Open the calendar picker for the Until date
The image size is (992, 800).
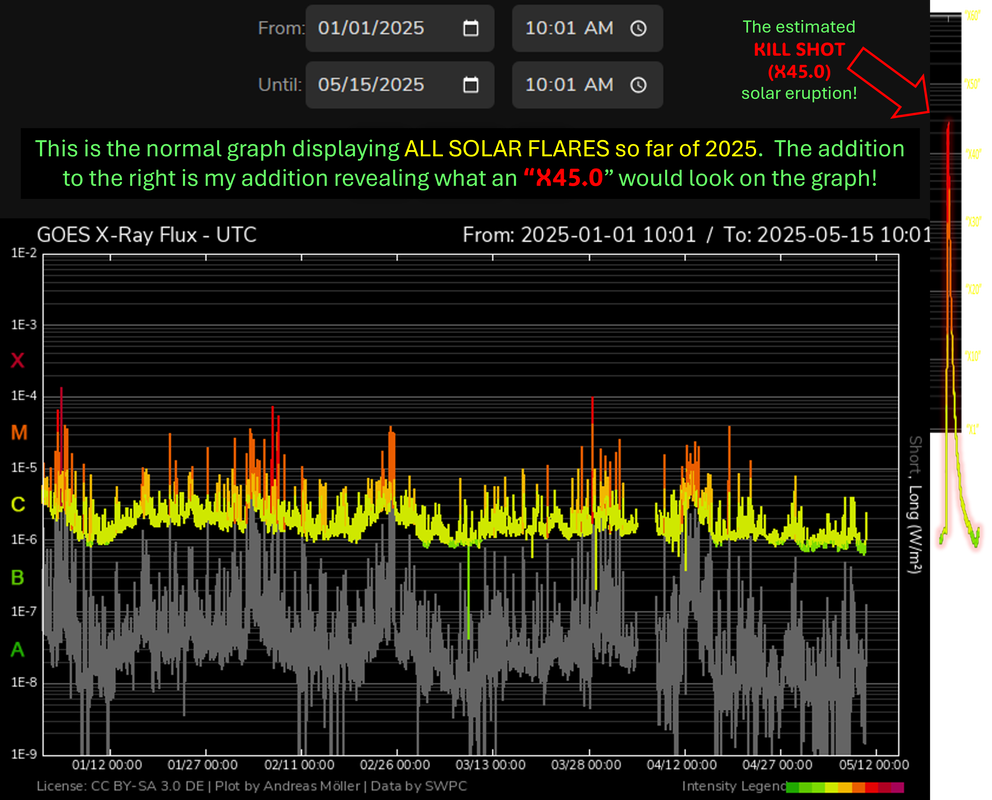[x=471, y=85]
